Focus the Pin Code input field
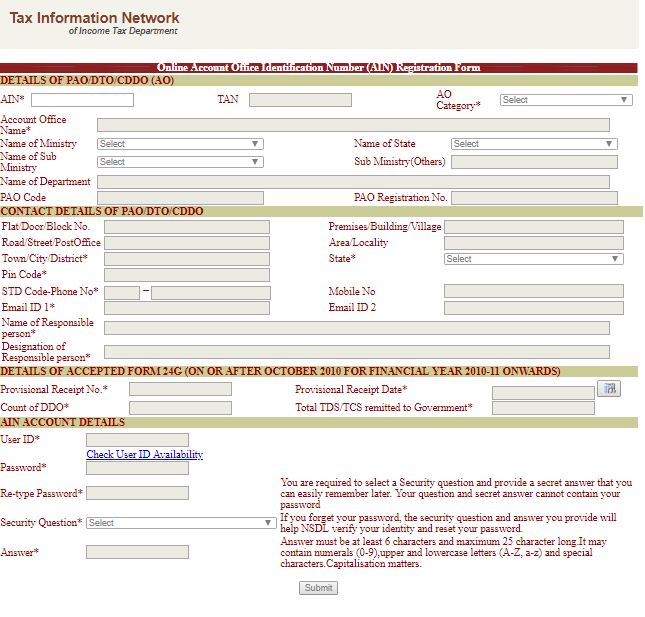This screenshot has height=617, width=645. click(186, 275)
